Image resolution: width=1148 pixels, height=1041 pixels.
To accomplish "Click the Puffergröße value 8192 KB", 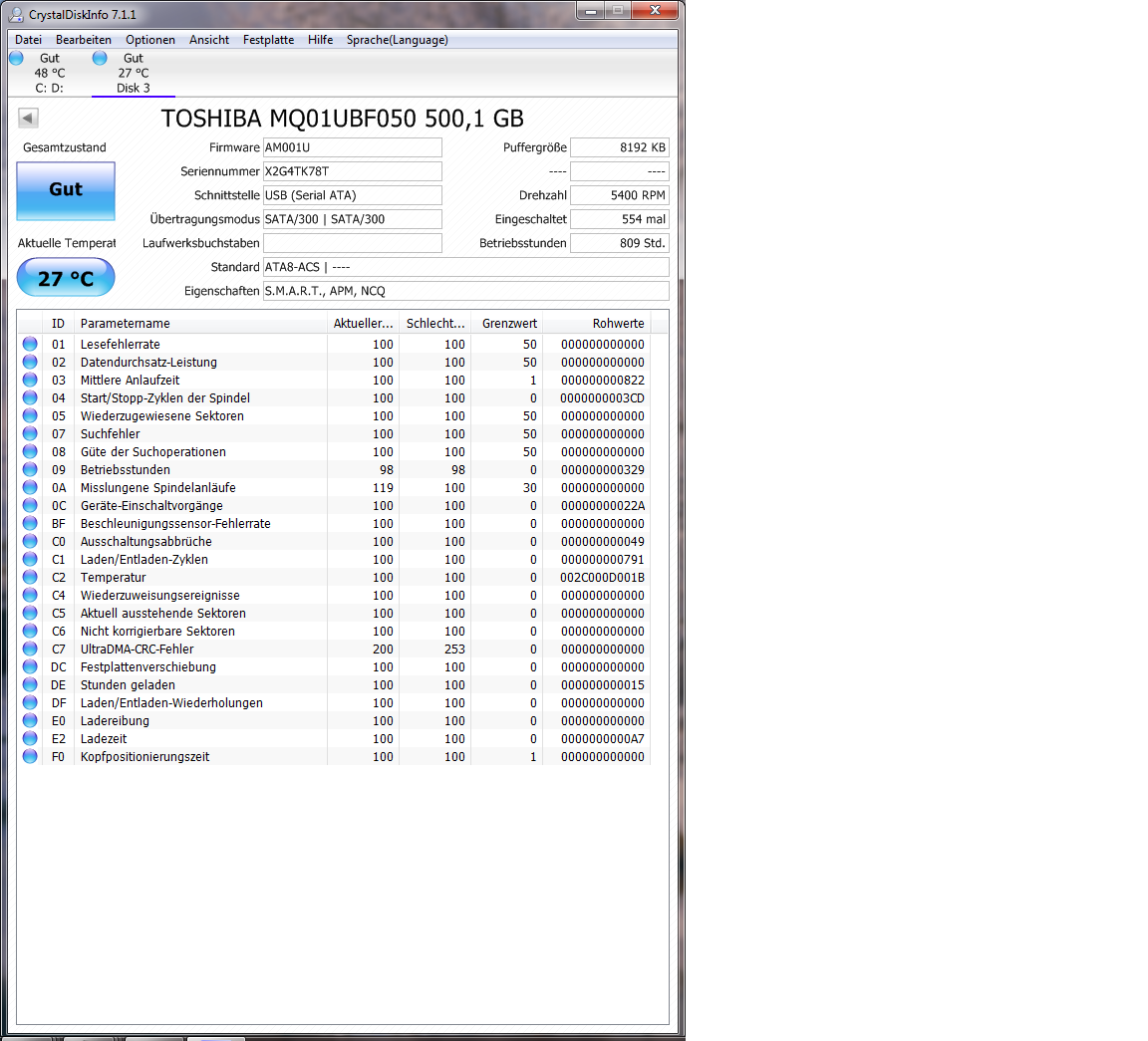I will point(620,147).
